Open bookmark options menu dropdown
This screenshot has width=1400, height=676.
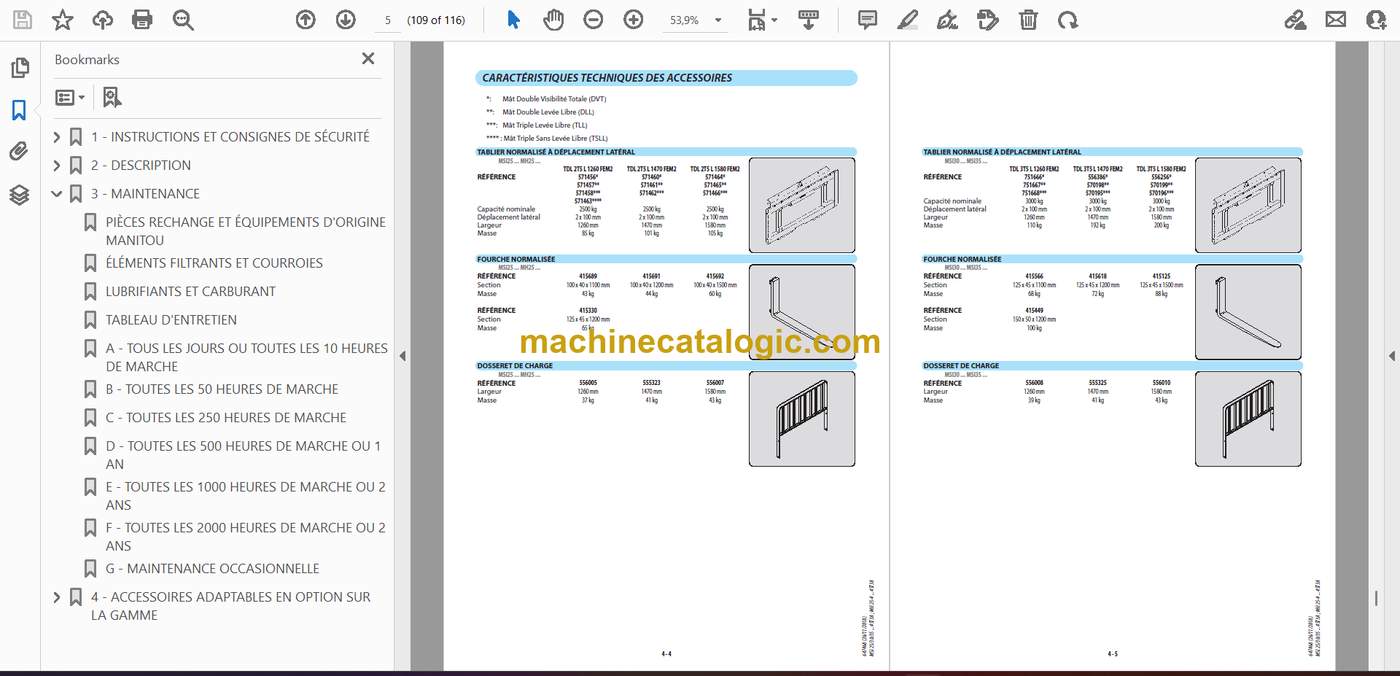pyautogui.click(x=70, y=97)
